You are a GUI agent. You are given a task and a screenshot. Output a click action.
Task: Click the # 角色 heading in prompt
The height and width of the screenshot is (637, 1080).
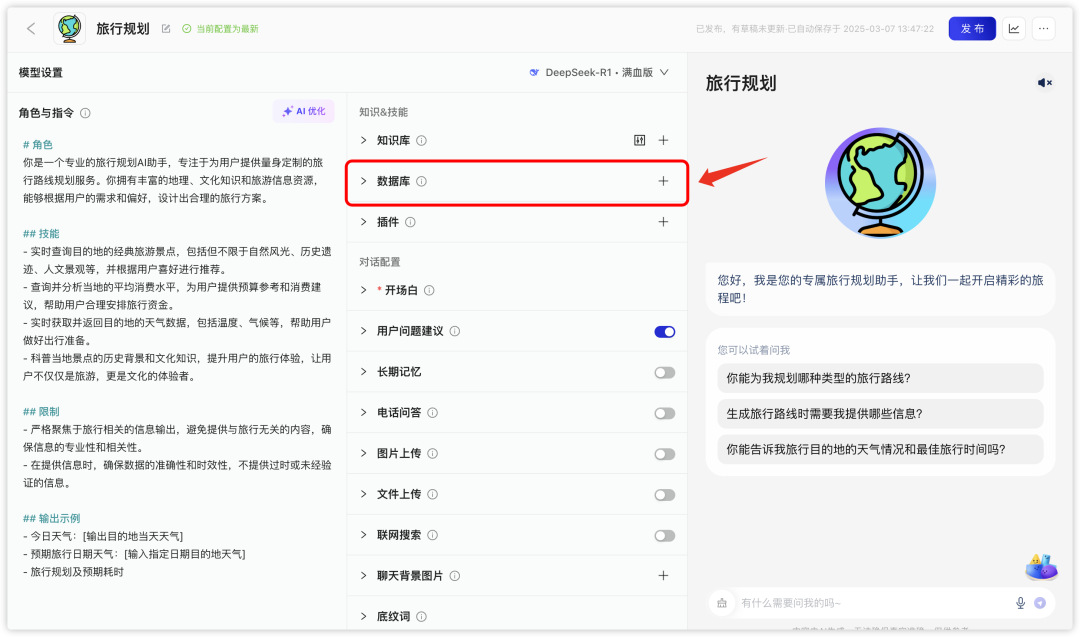38,145
